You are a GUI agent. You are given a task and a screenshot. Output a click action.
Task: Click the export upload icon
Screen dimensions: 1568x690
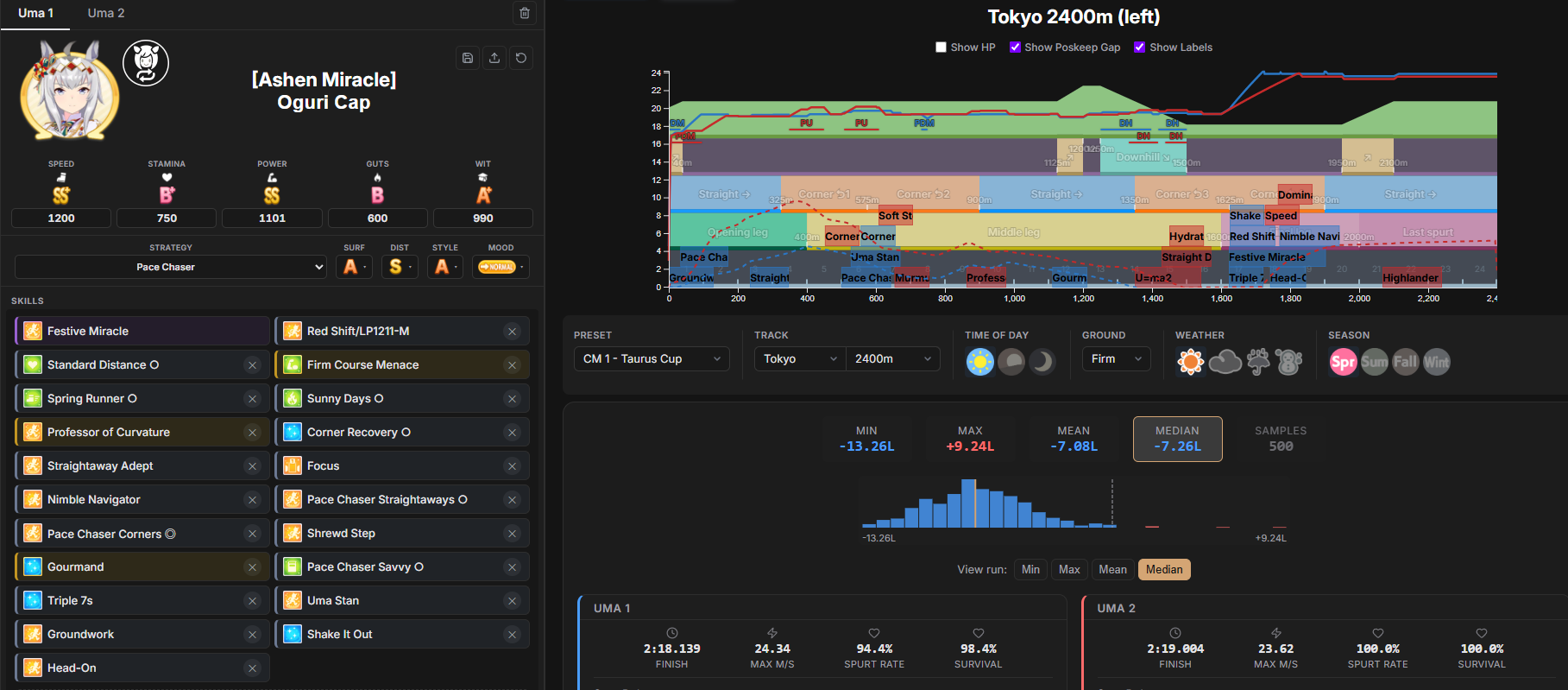(x=494, y=58)
